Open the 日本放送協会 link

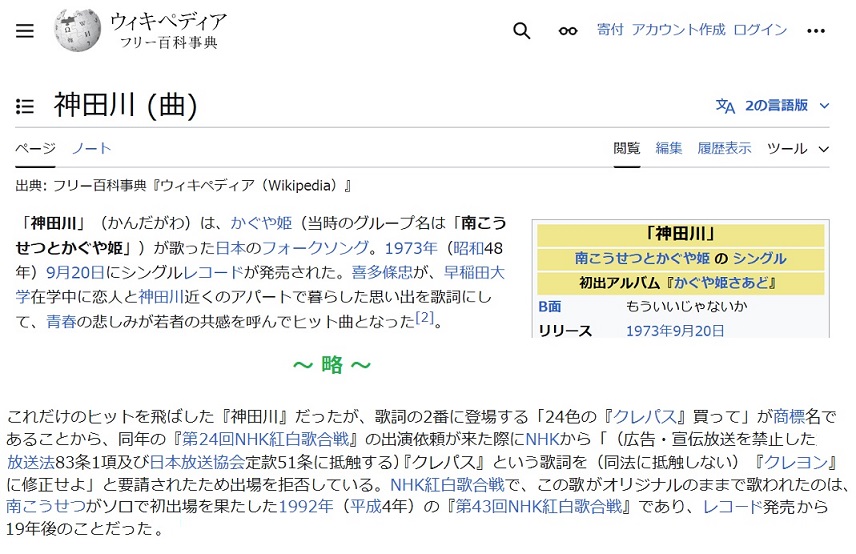(x=197, y=462)
